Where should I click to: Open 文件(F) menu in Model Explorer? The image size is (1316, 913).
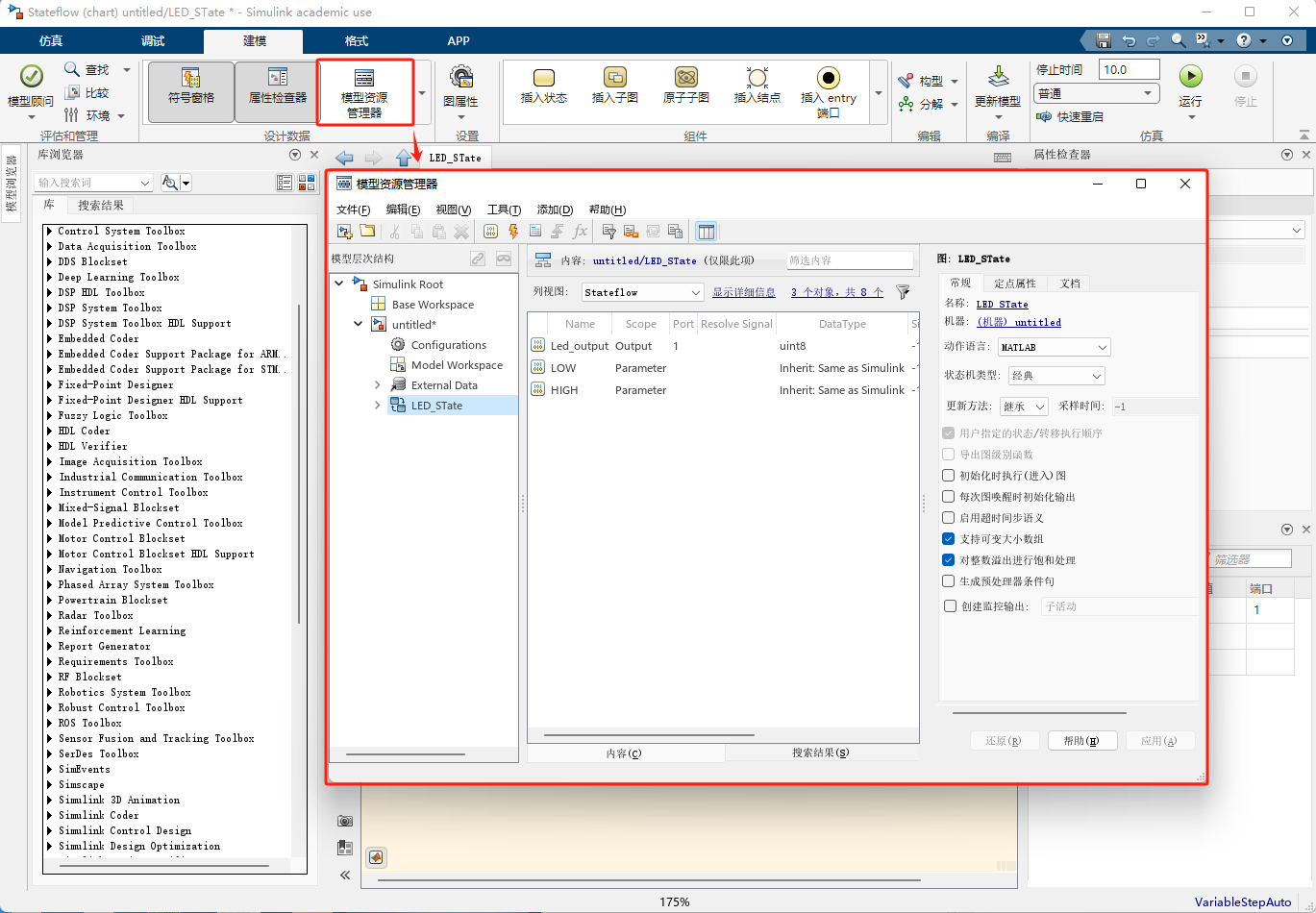[x=353, y=210]
